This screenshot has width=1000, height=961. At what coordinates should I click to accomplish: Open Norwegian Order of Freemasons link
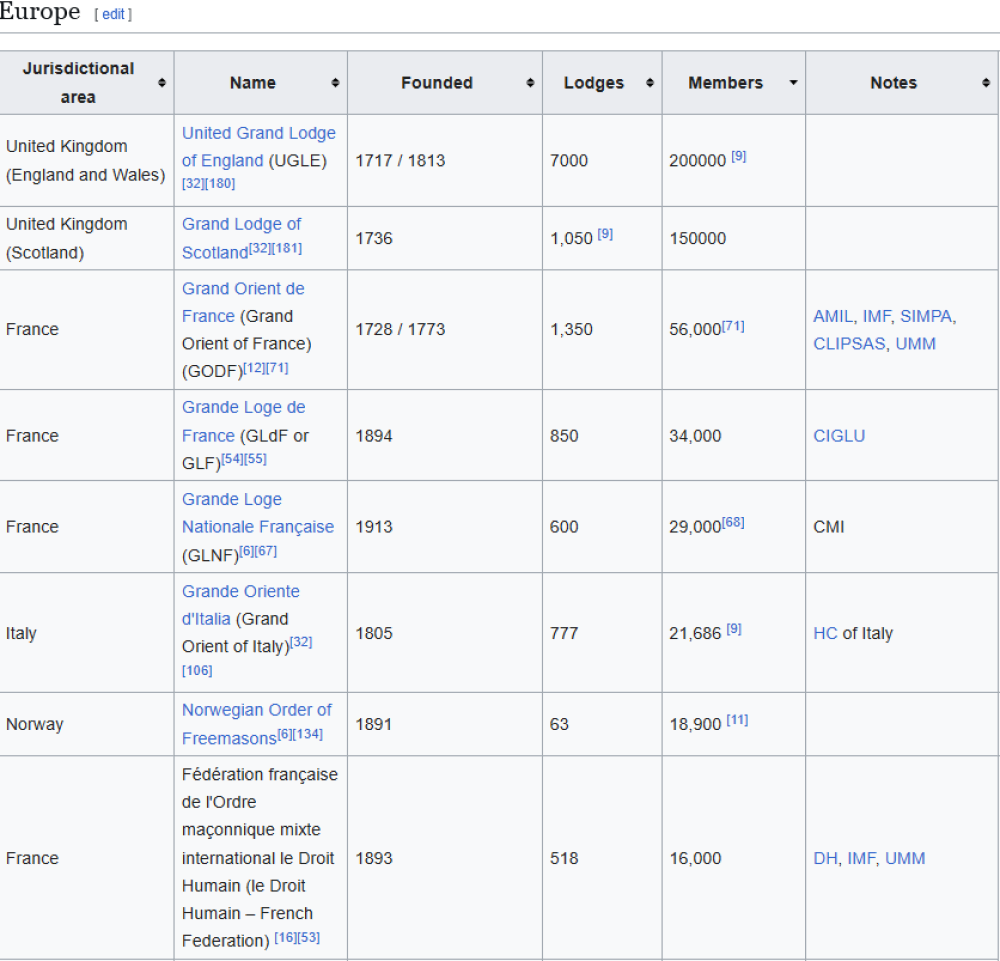coord(256,724)
